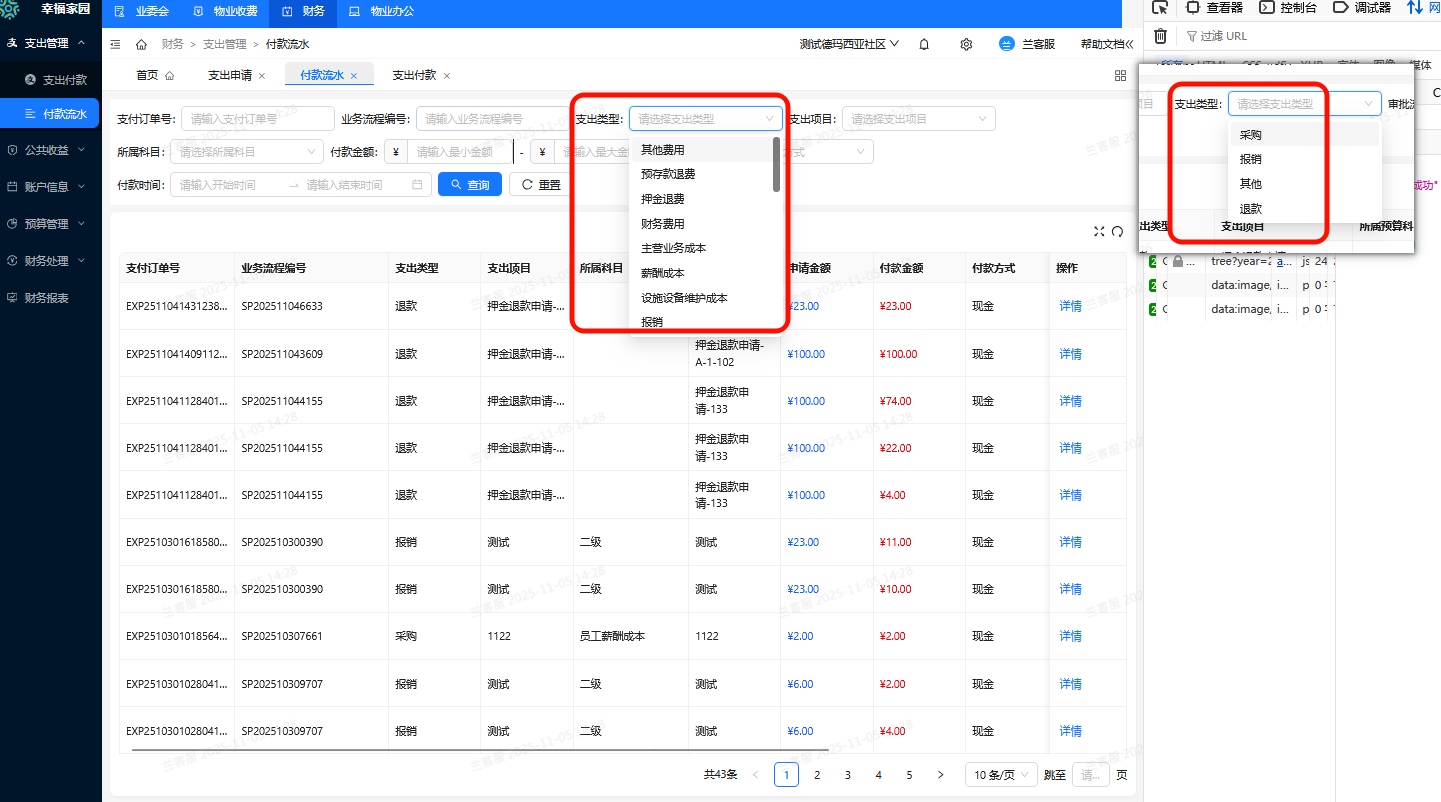Open the settings gear in header
This screenshot has width=1441, height=802.
click(966, 44)
